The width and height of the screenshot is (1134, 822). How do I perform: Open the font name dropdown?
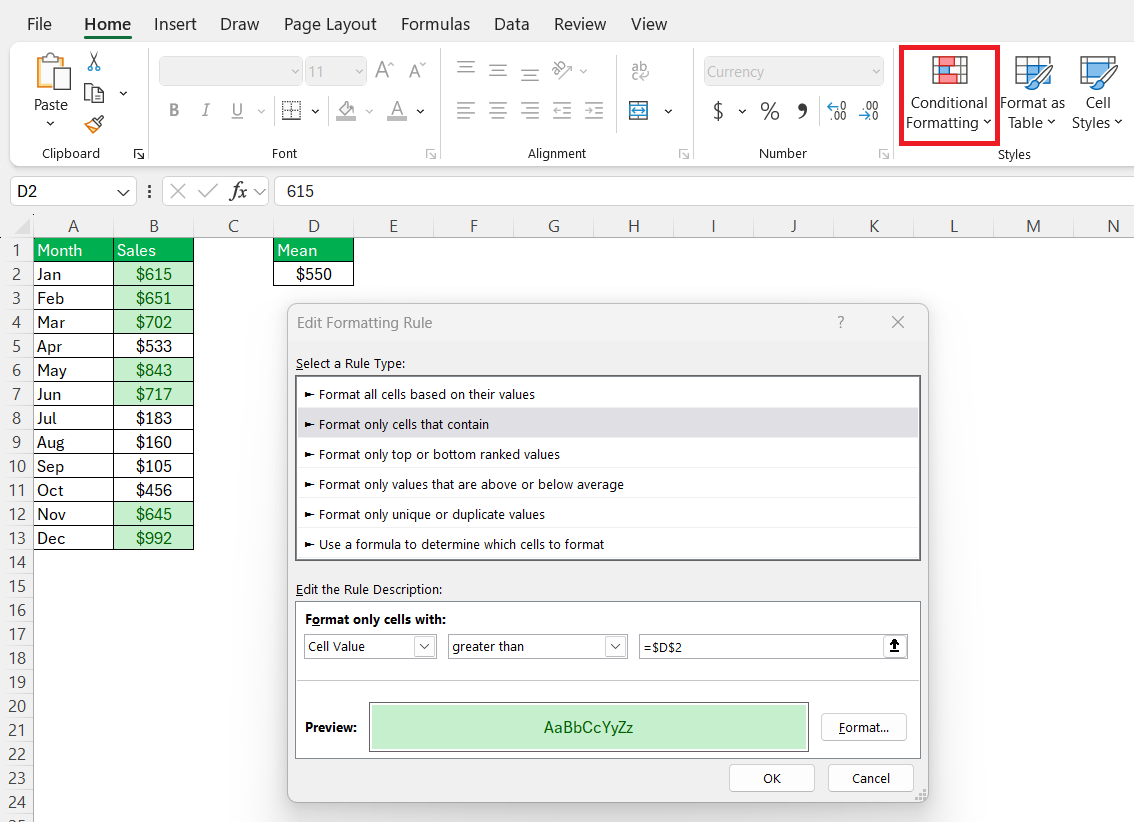coord(295,72)
